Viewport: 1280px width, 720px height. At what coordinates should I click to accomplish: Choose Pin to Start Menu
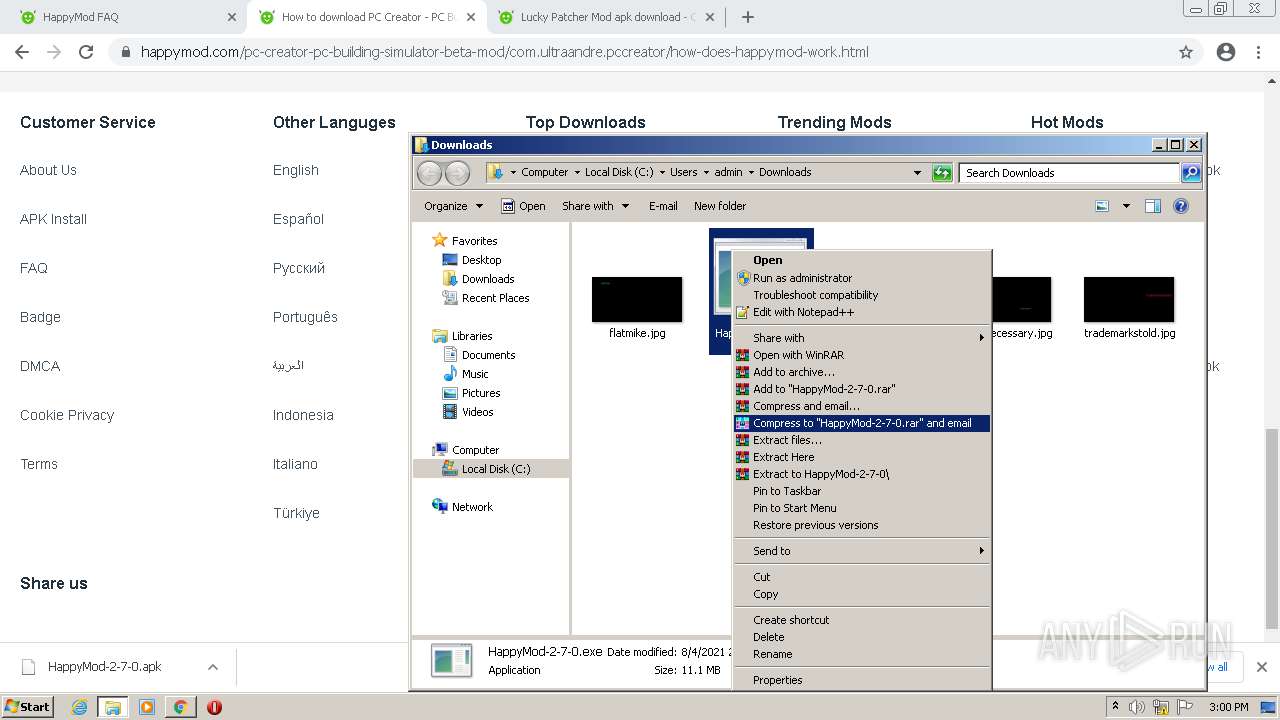tap(862, 508)
